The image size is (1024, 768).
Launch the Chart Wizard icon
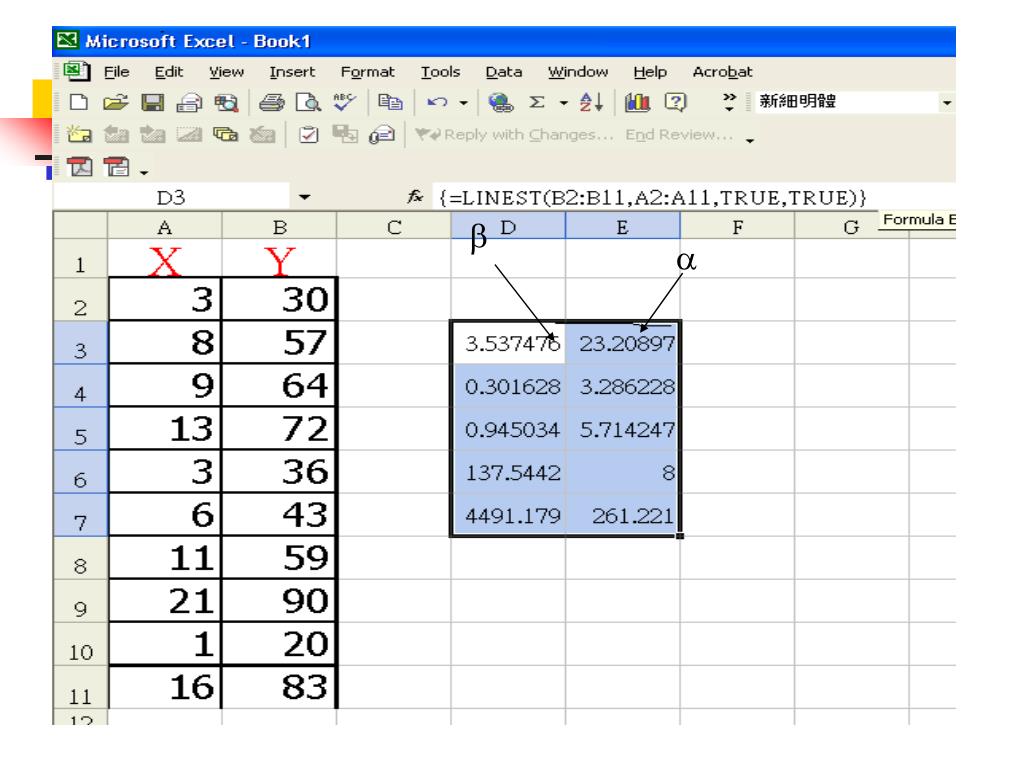pyautogui.click(x=637, y=103)
